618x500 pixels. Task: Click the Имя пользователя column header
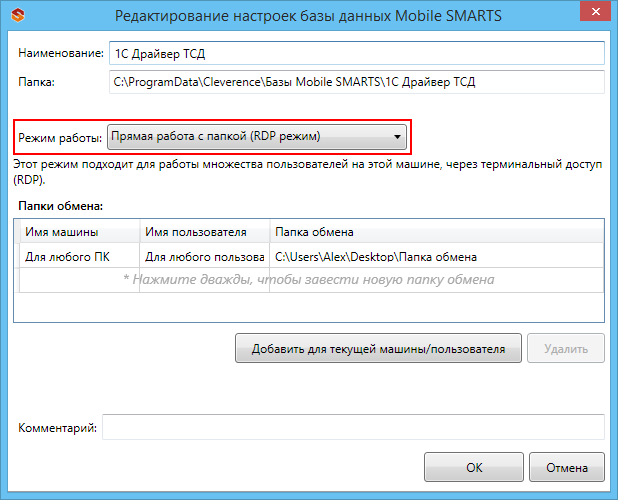point(205,232)
